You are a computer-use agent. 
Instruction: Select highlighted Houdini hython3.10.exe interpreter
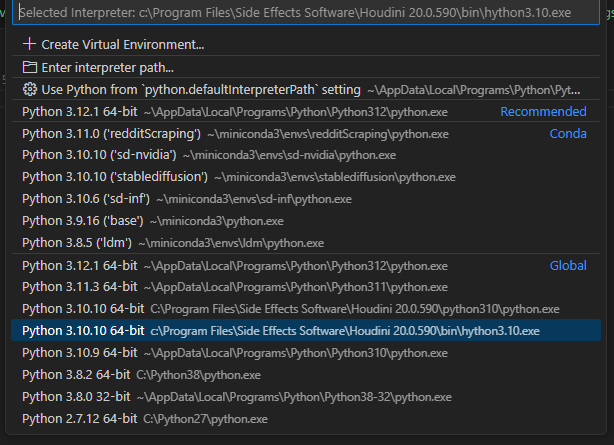[306, 331]
